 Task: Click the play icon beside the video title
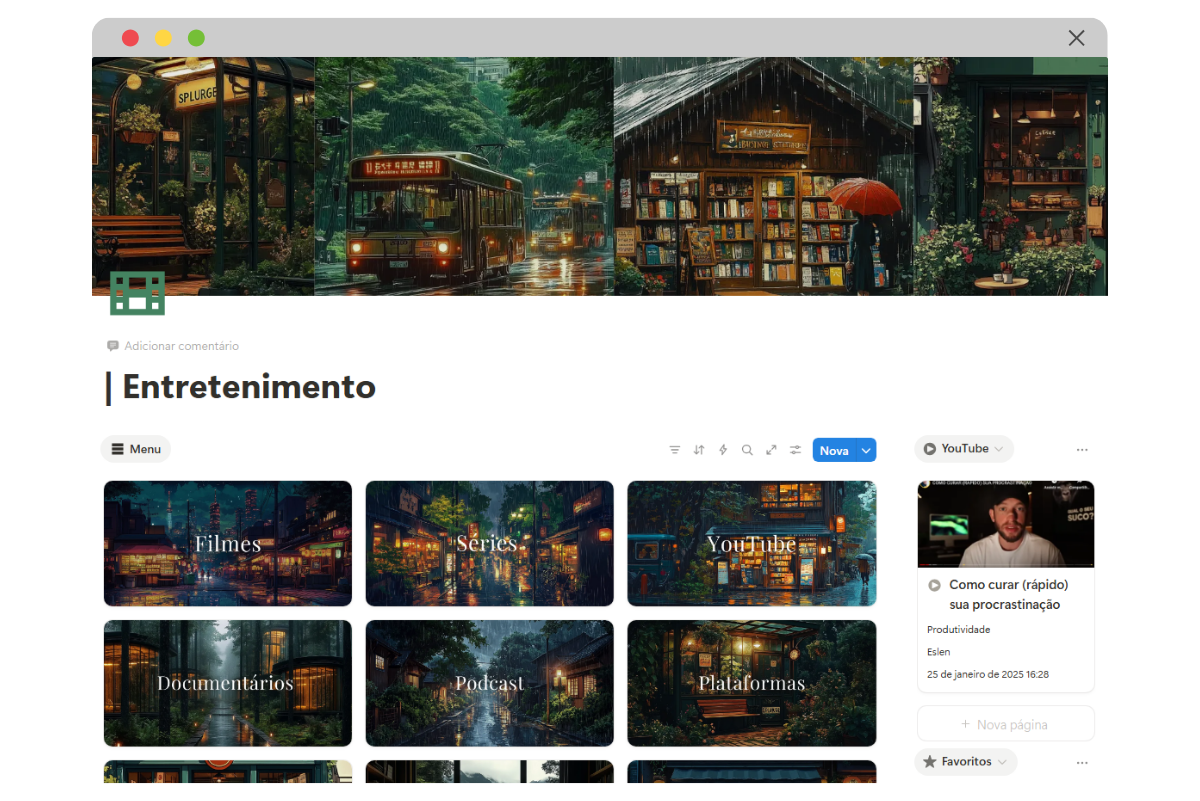(934, 585)
